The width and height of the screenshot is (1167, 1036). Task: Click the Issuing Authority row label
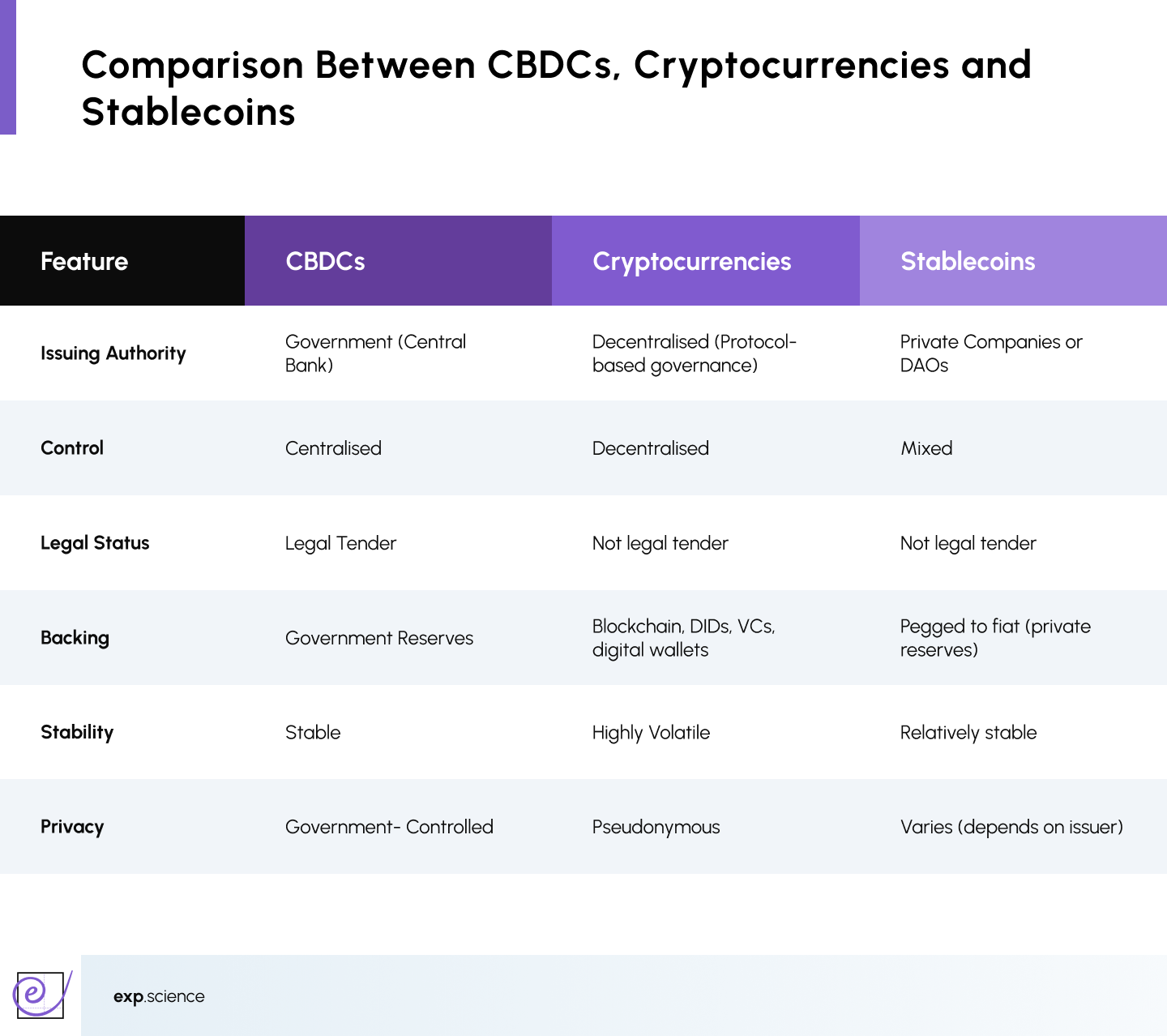pos(113,353)
